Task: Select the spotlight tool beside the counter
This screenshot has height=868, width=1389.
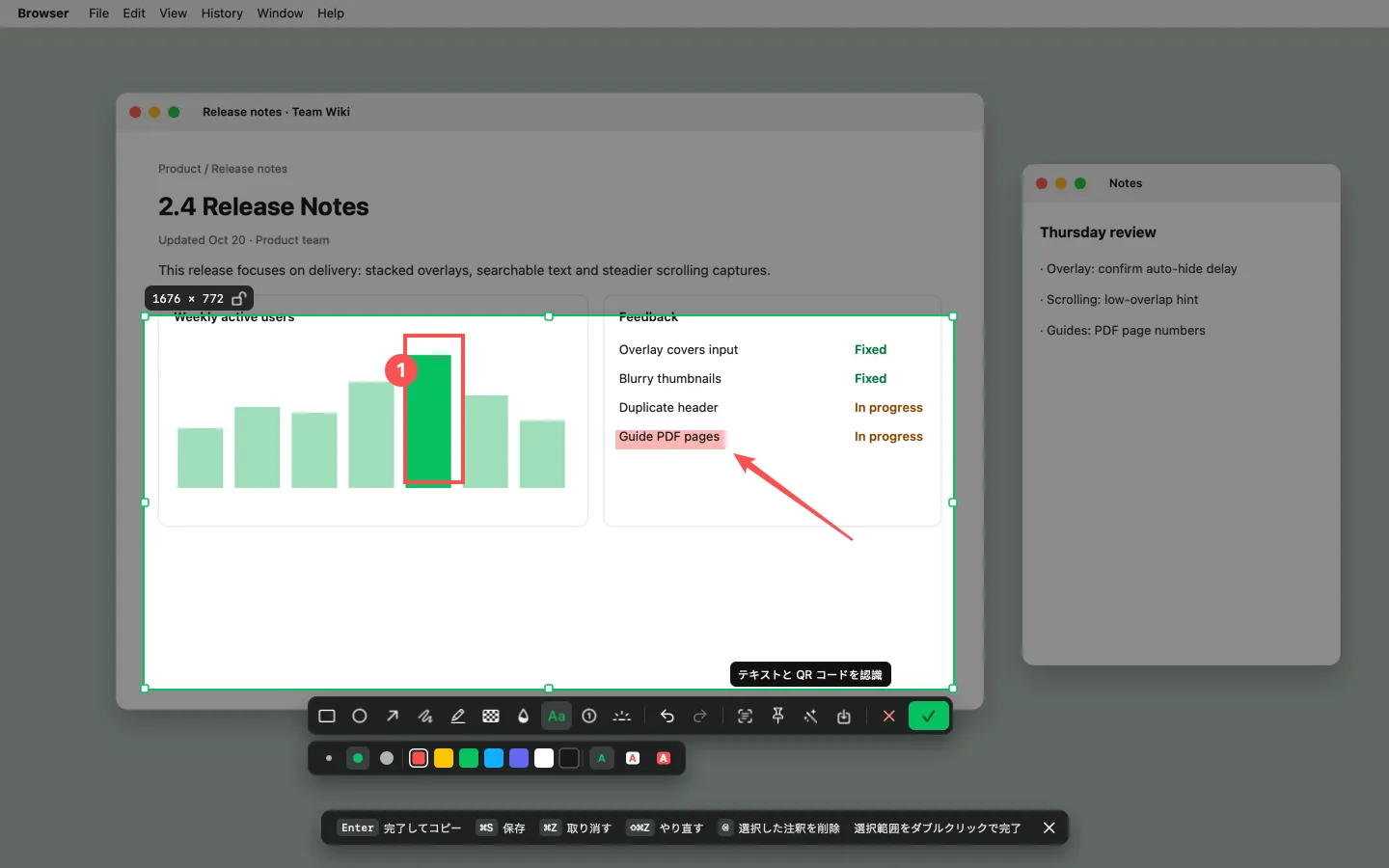Action: click(622, 717)
